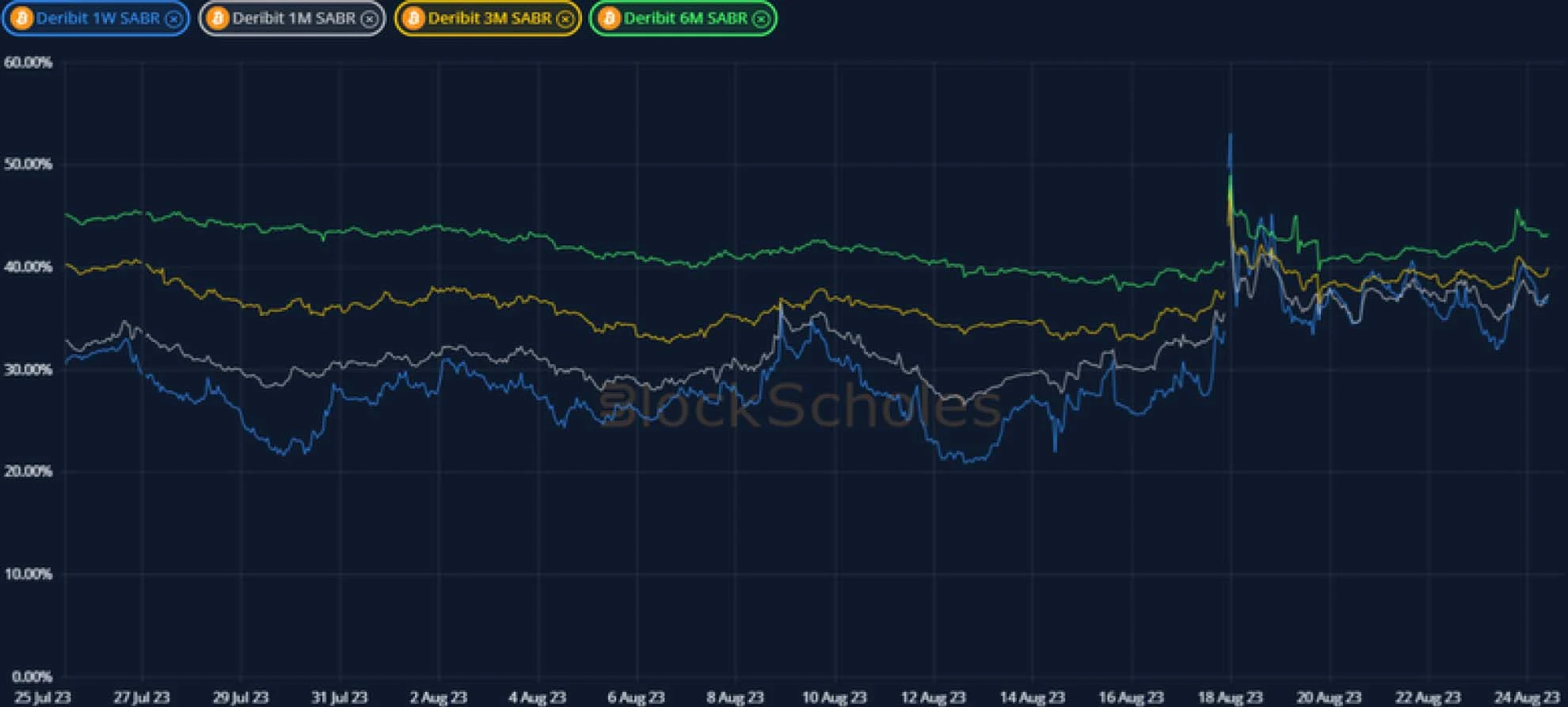Click the 31 Jul 23 date label
1568x707 pixels.
point(340,697)
